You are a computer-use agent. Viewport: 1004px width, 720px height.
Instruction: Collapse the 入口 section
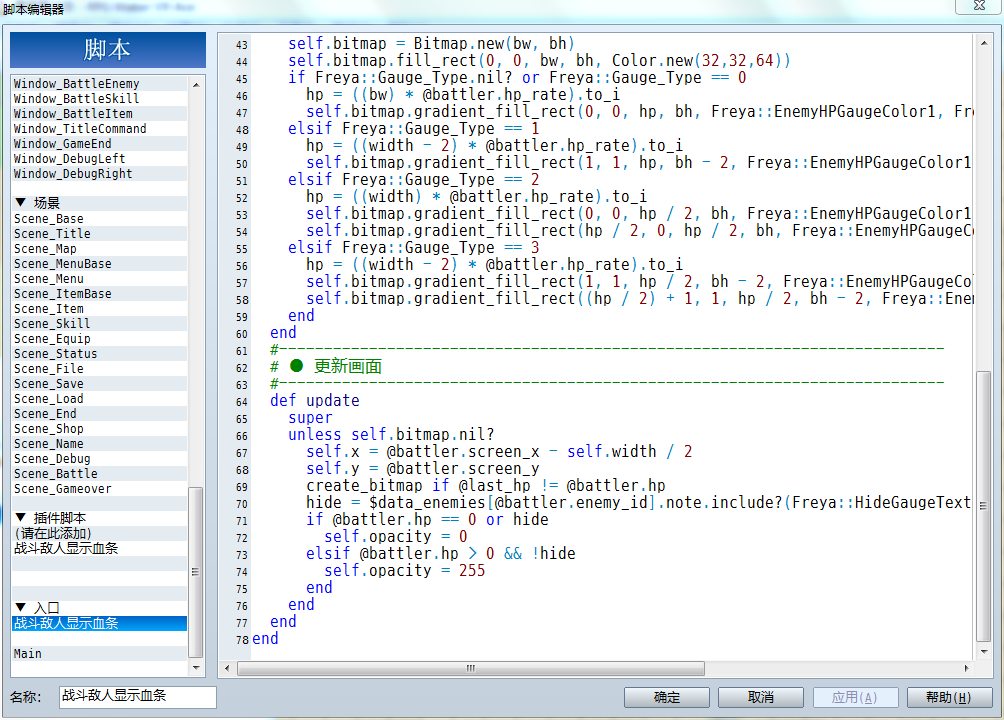[21, 607]
